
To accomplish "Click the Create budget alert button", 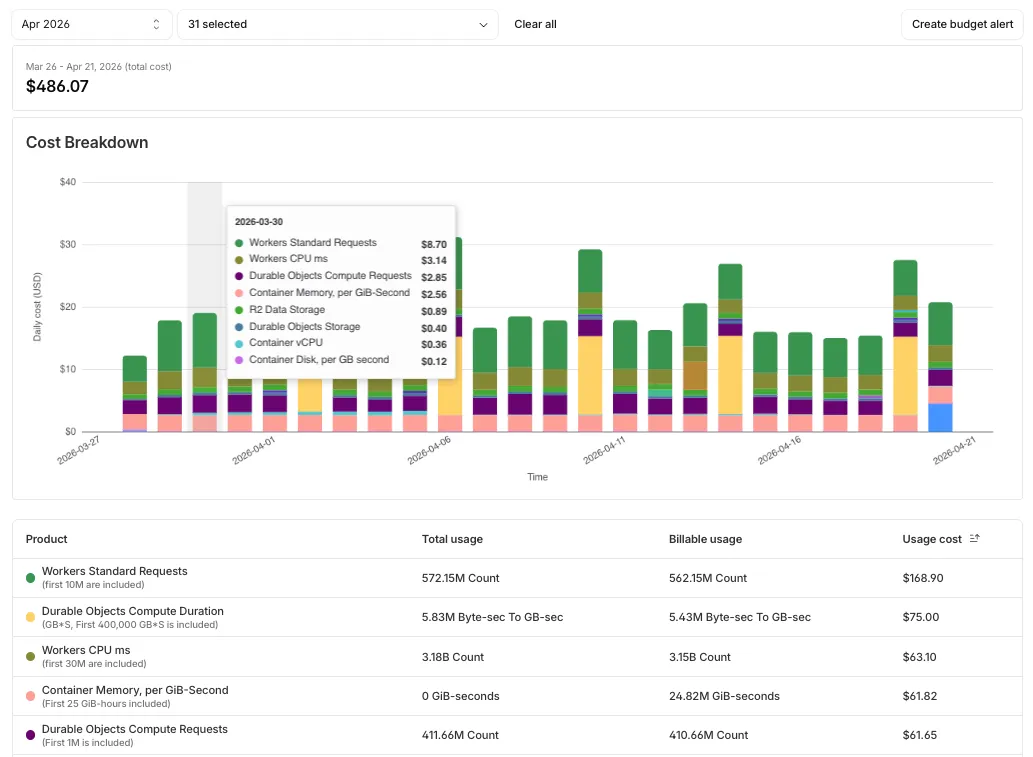I will 961,24.
